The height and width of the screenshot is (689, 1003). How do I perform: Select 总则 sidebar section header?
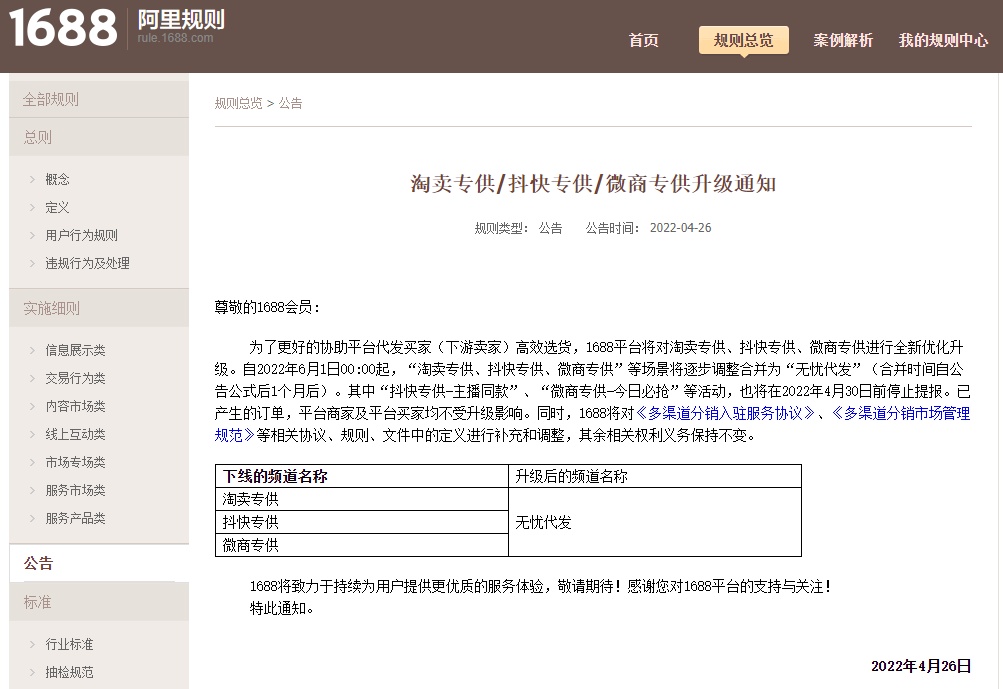coord(99,137)
